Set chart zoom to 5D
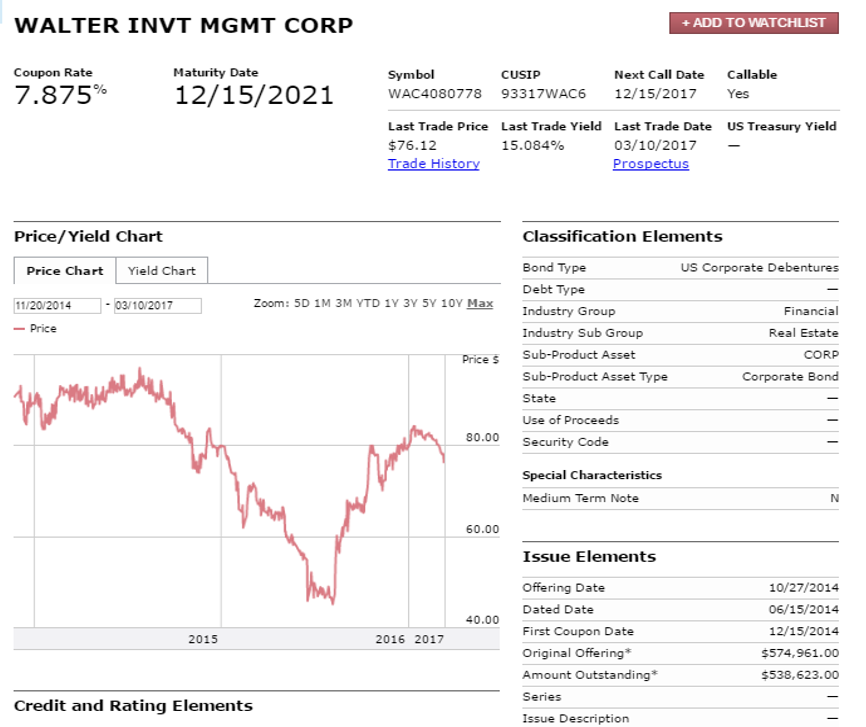This screenshot has height=727, width=866. (x=302, y=303)
